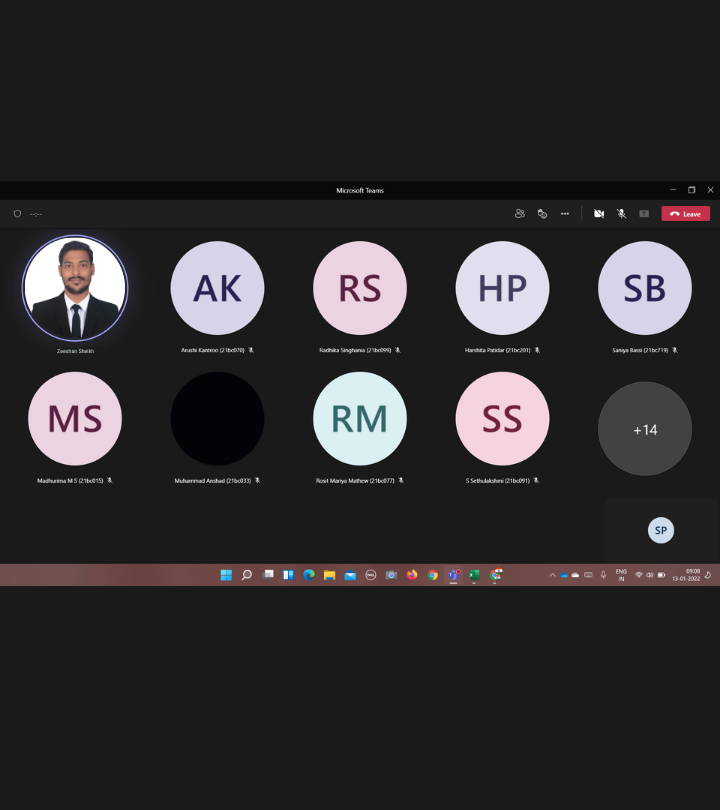
Task: Select the RM avatar of Rosit Mariya Mathew
Action: [x=359, y=419]
